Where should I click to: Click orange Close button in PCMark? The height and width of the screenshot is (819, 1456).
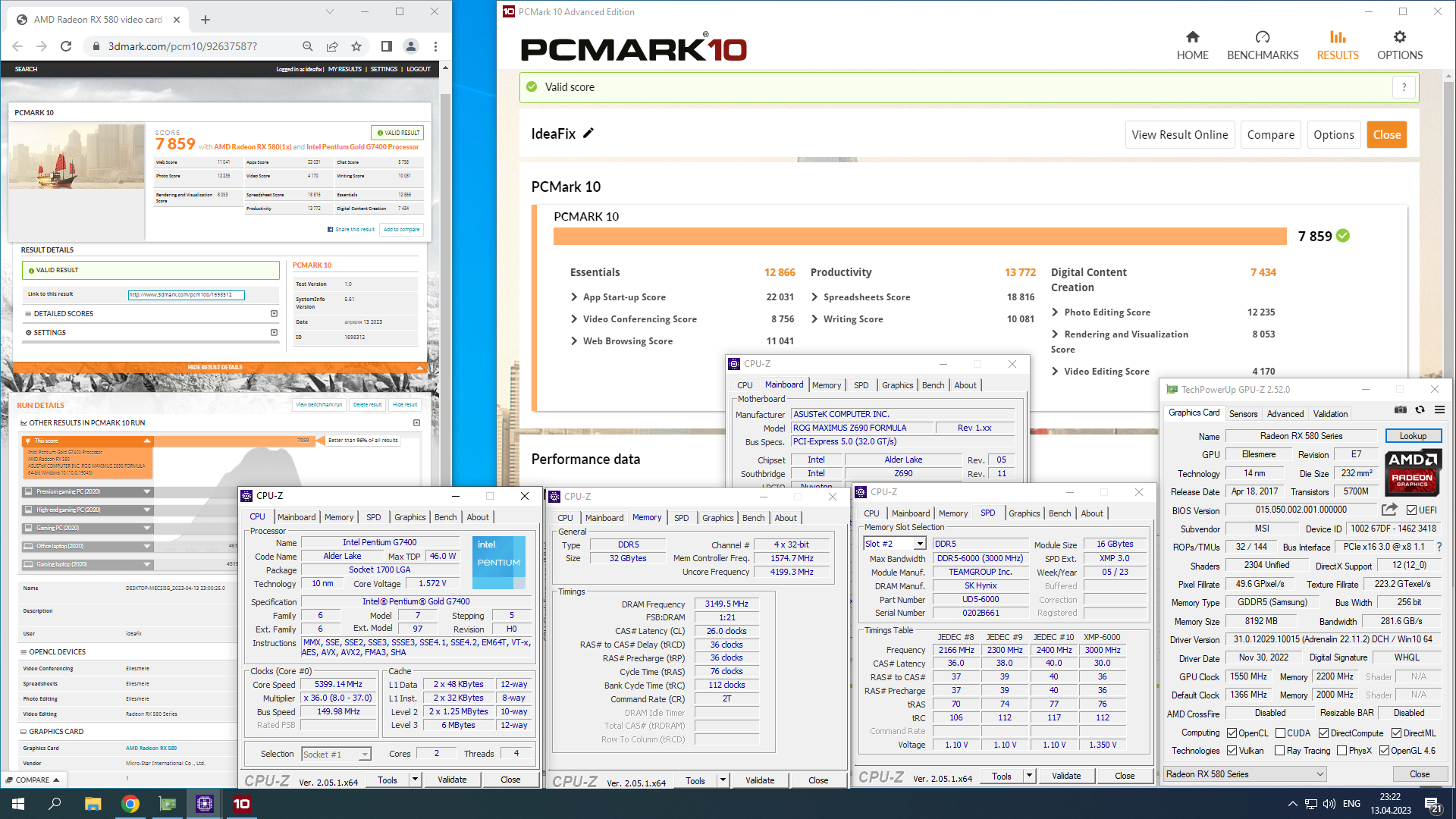[1387, 135]
